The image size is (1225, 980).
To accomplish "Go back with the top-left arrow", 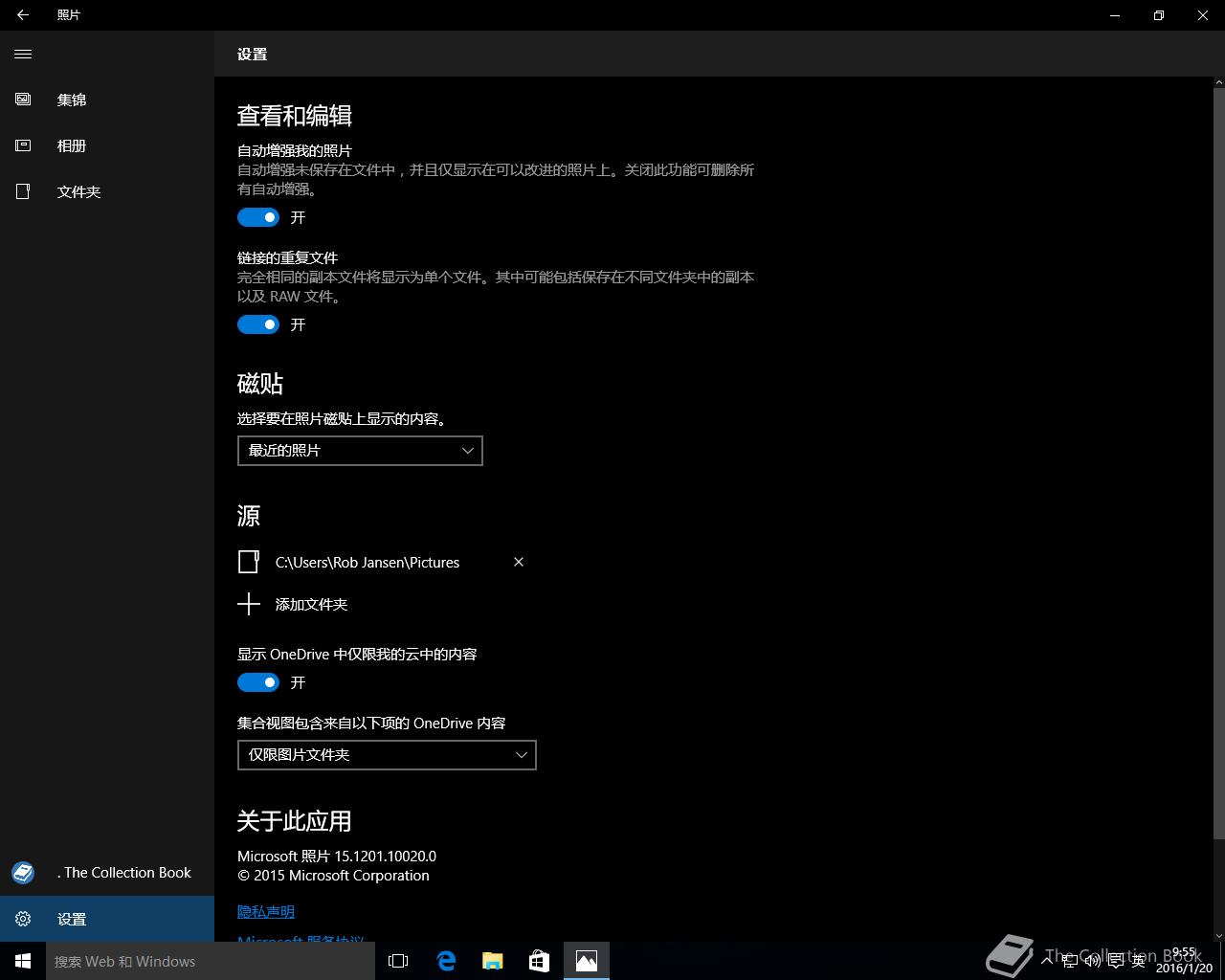I will tap(23, 15).
